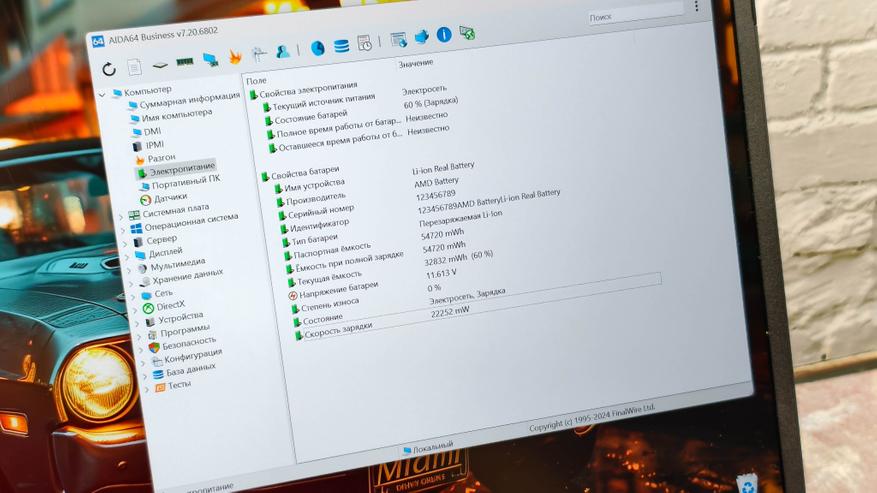Viewport: 877px width, 493px height.
Task: Click the Значение column header
Action: click(416, 63)
